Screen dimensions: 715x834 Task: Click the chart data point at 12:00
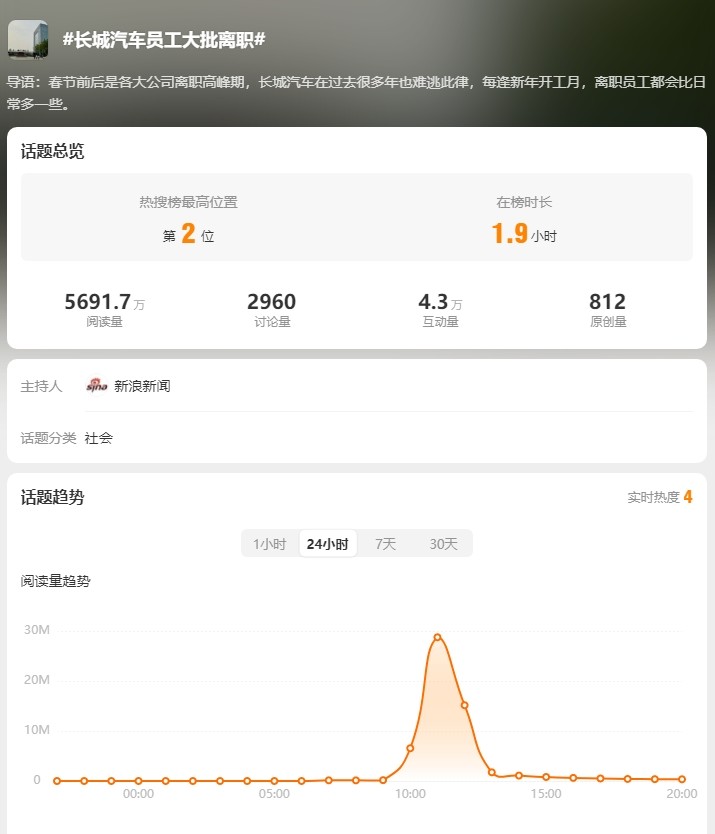[464, 705]
